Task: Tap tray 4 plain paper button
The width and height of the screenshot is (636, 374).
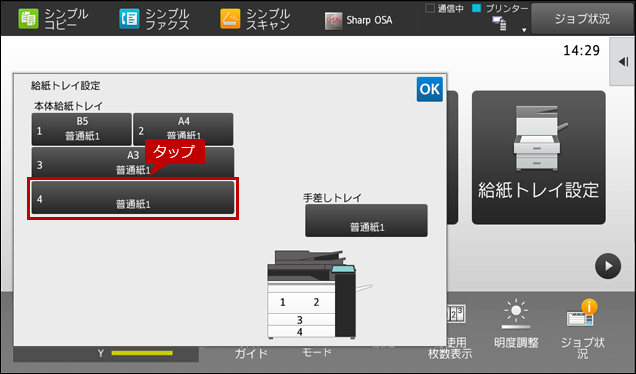Action: point(133,198)
